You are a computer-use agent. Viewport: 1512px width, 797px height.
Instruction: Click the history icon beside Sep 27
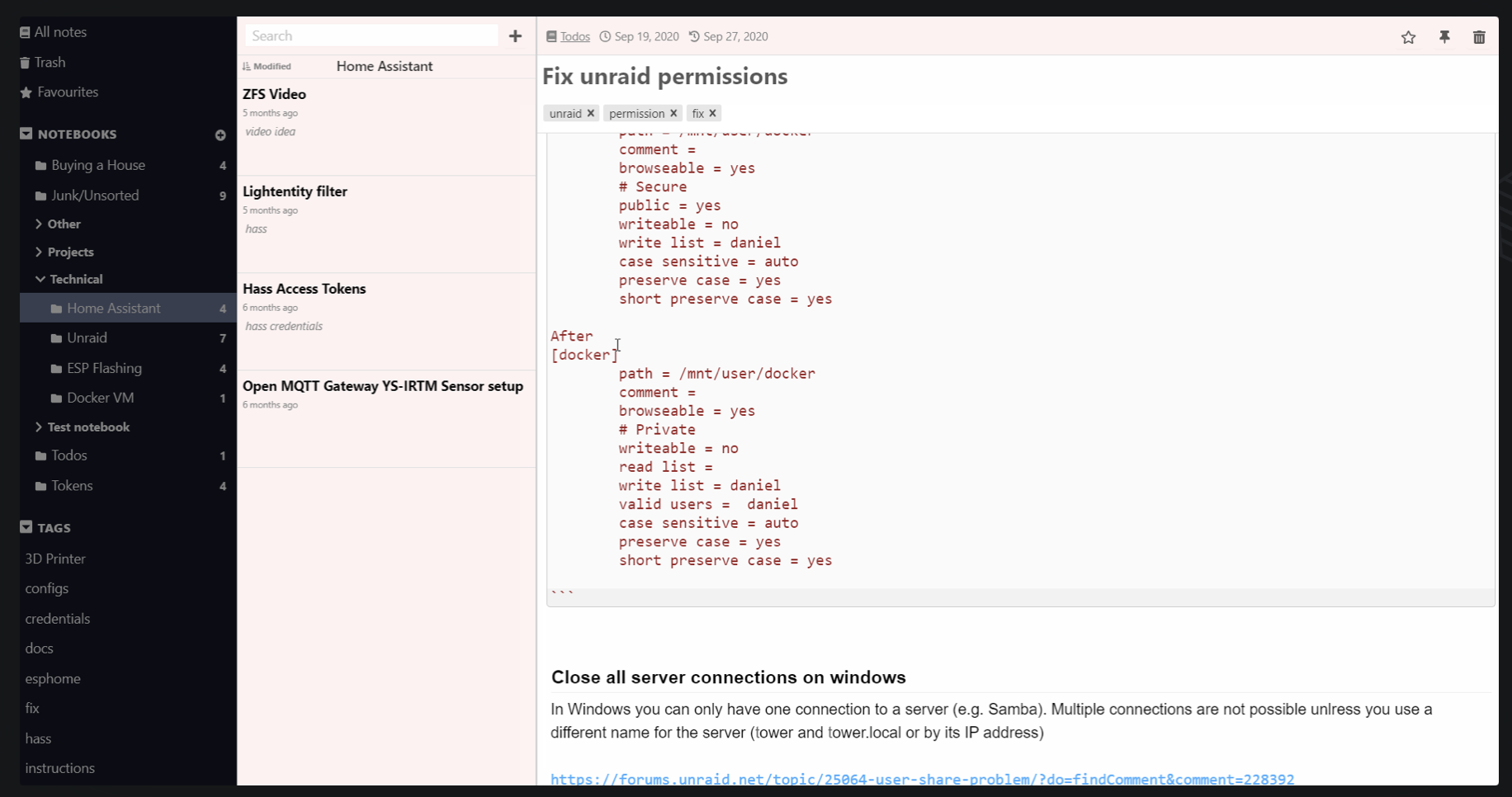[692, 36]
